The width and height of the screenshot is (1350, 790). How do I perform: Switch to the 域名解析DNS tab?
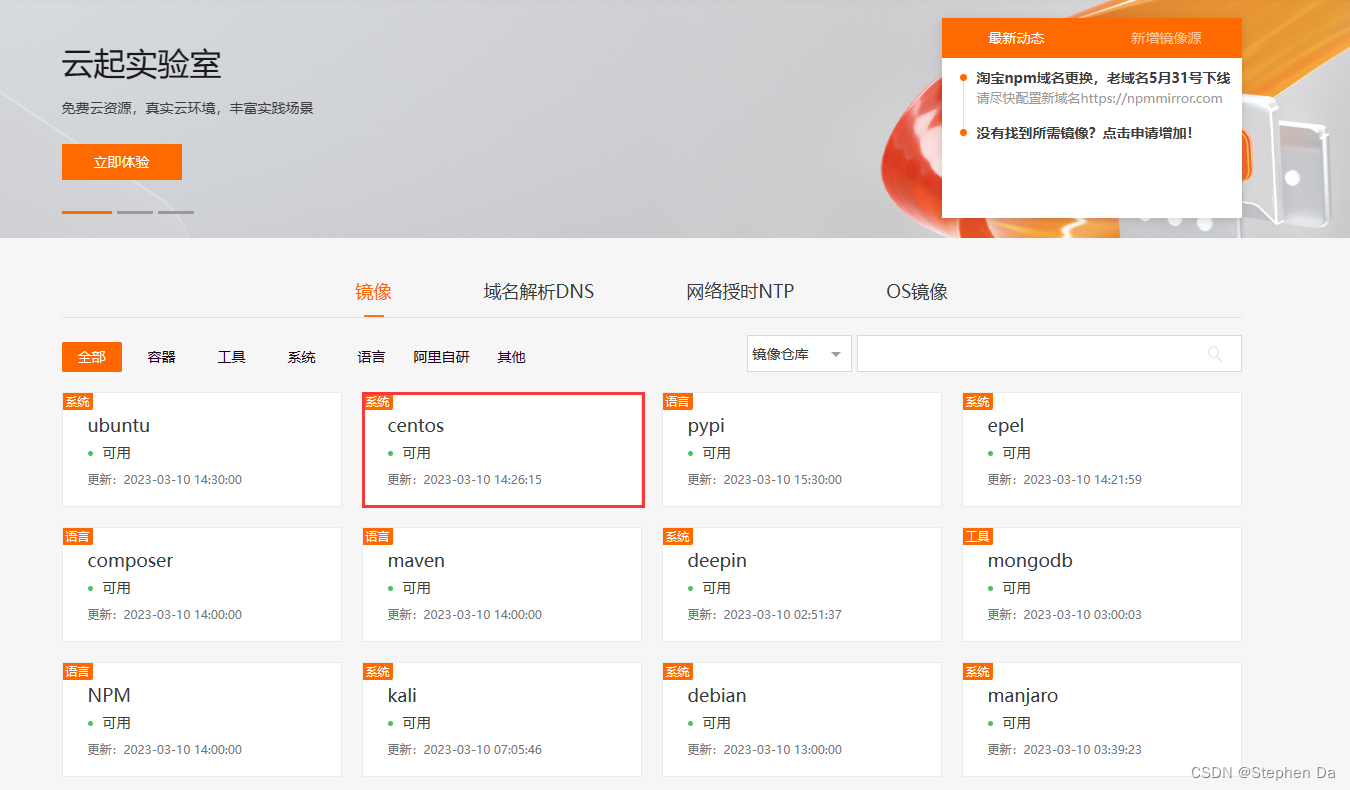[x=539, y=292]
